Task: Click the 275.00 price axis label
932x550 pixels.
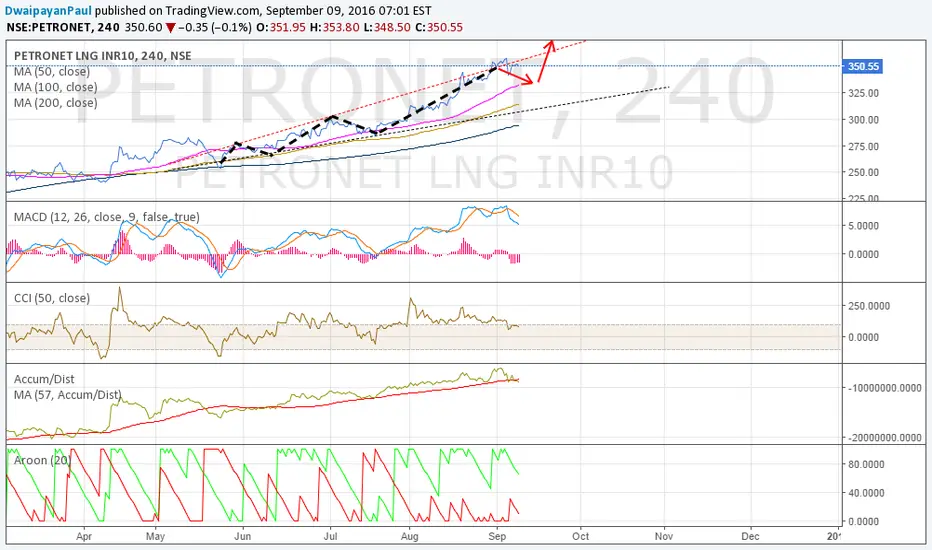Action: (x=864, y=146)
